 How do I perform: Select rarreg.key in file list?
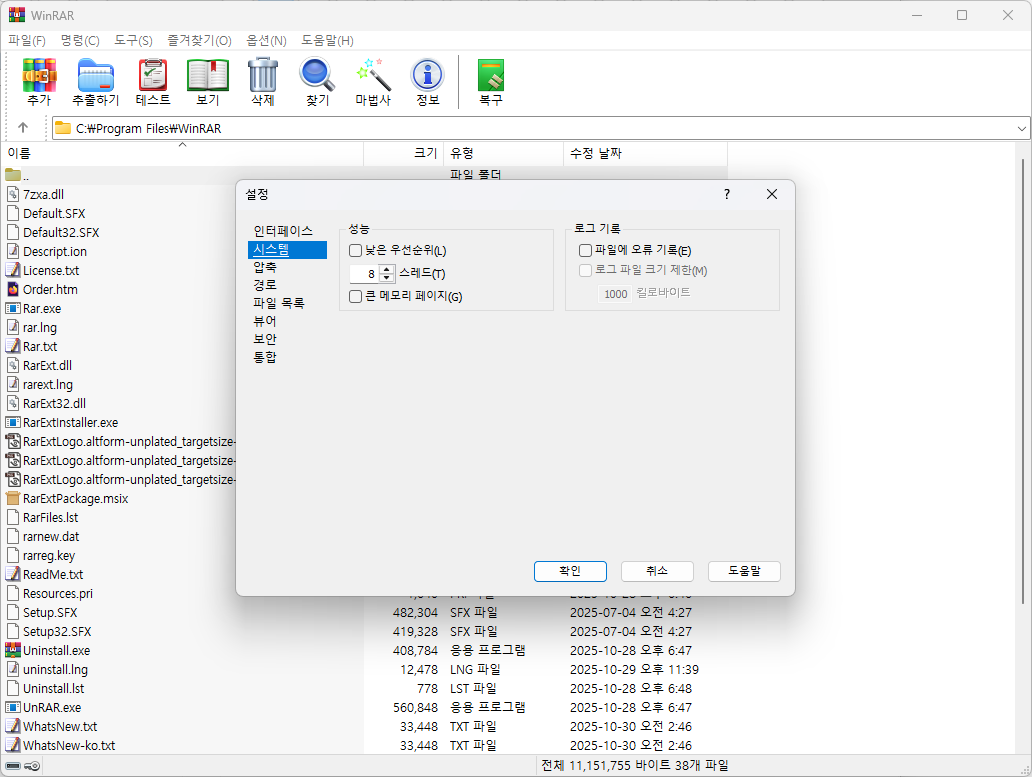pyautogui.click(x=49, y=555)
